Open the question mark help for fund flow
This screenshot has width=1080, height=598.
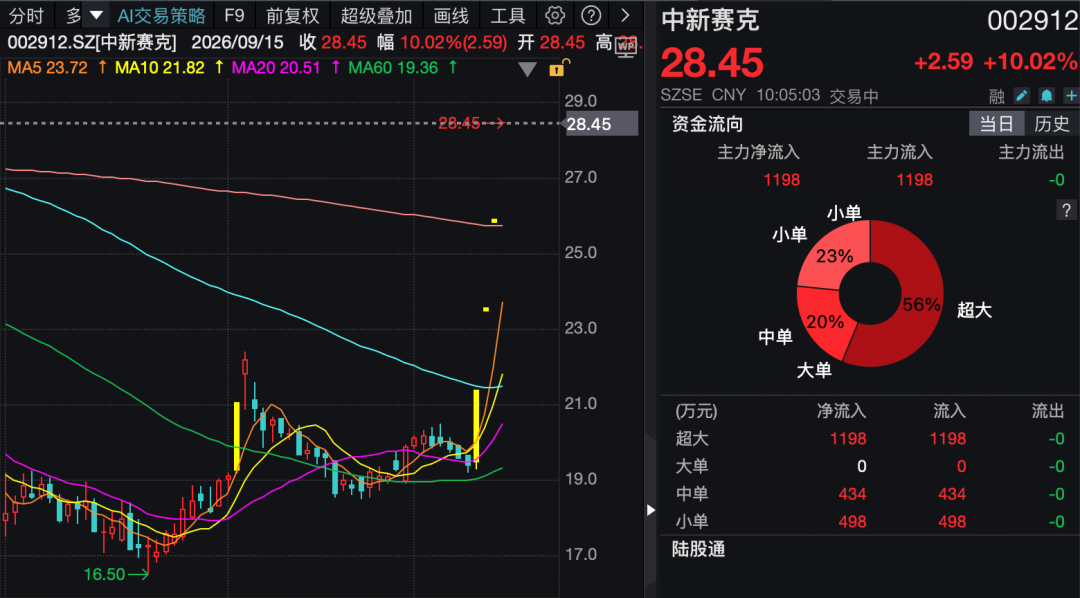pyautogui.click(x=1066, y=210)
